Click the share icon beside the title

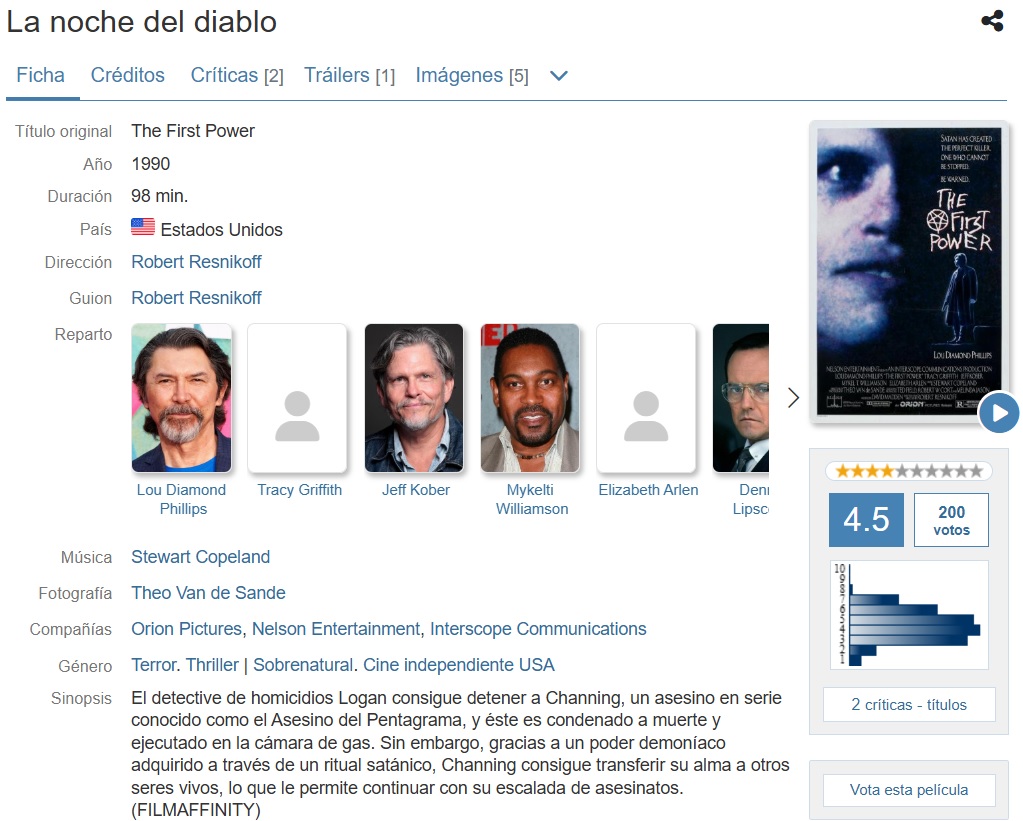992,21
